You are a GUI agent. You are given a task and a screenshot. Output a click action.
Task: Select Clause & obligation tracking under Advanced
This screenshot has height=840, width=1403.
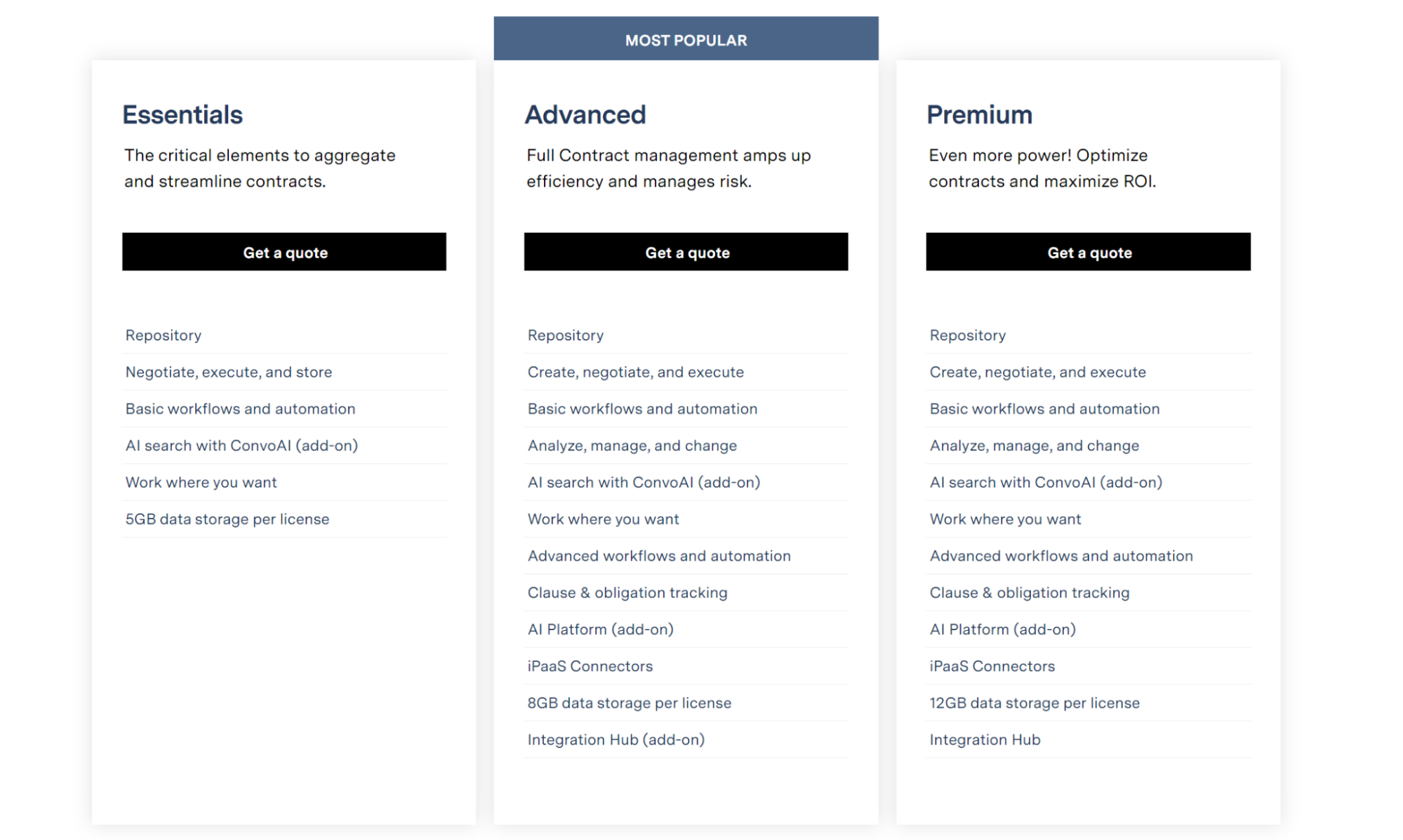[627, 592]
